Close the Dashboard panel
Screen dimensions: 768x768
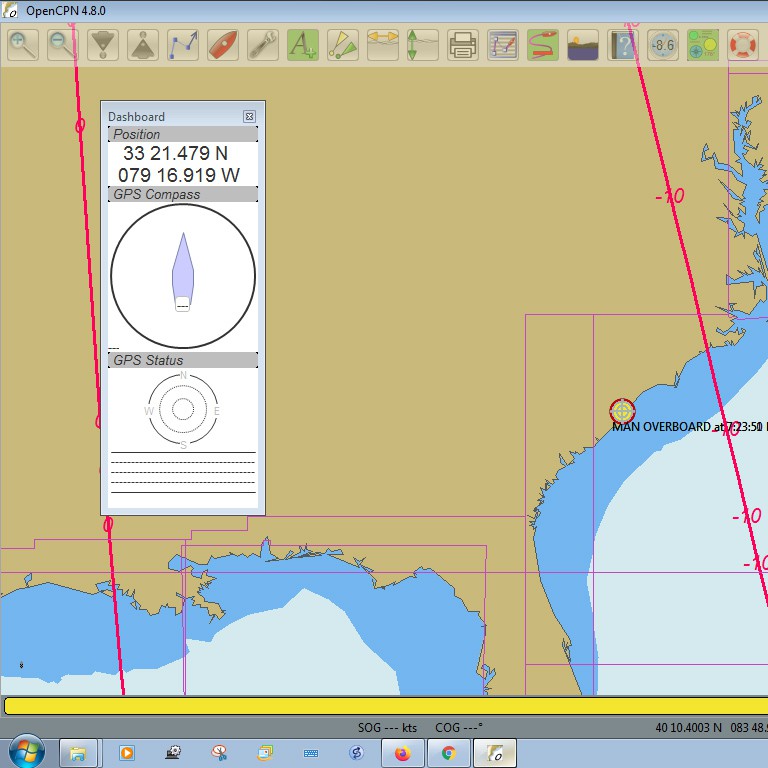(x=249, y=117)
